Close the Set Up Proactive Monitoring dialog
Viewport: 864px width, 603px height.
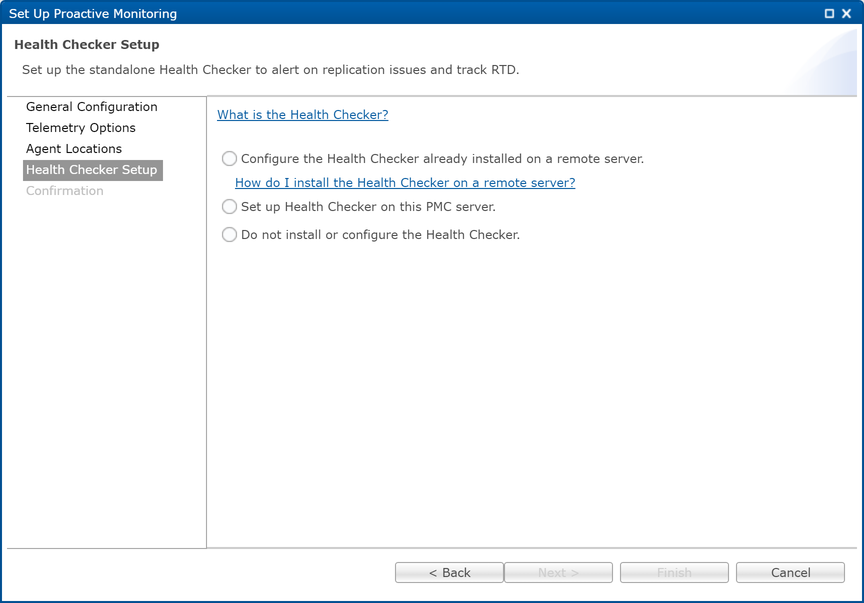coord(847,13)
